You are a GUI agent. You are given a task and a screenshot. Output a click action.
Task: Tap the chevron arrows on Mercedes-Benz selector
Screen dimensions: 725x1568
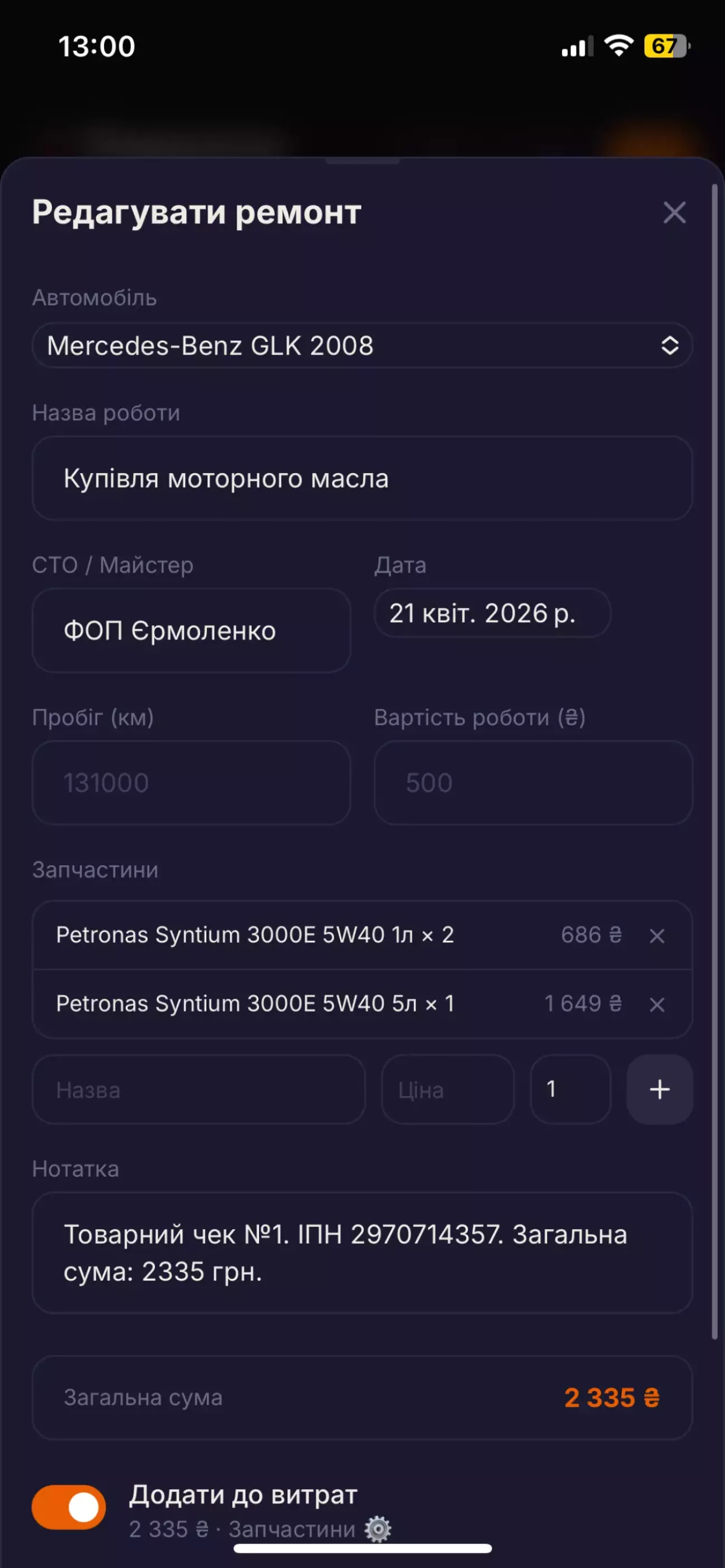(x=669, y=345)
